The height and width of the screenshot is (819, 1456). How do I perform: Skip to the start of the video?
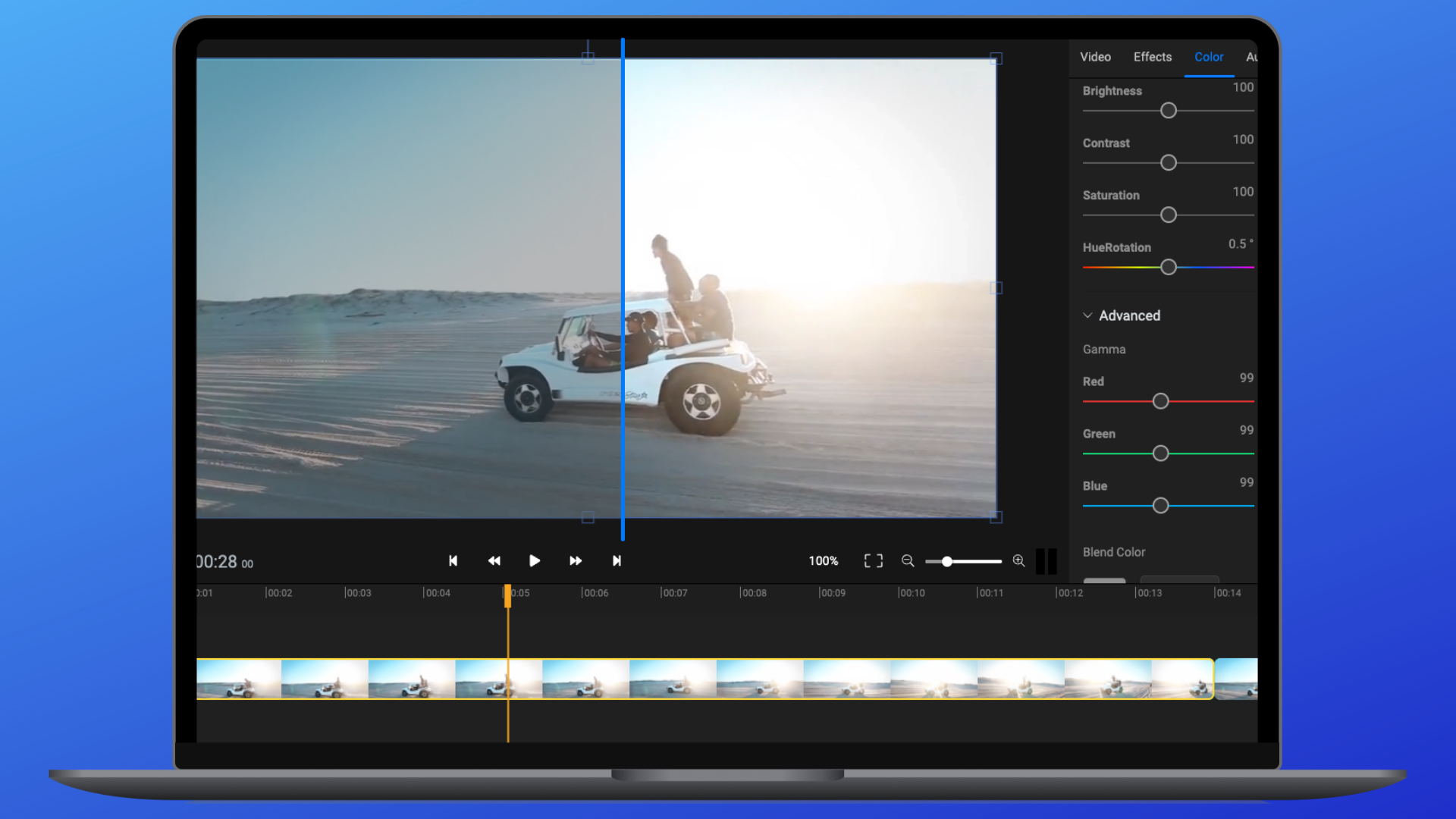453,561
